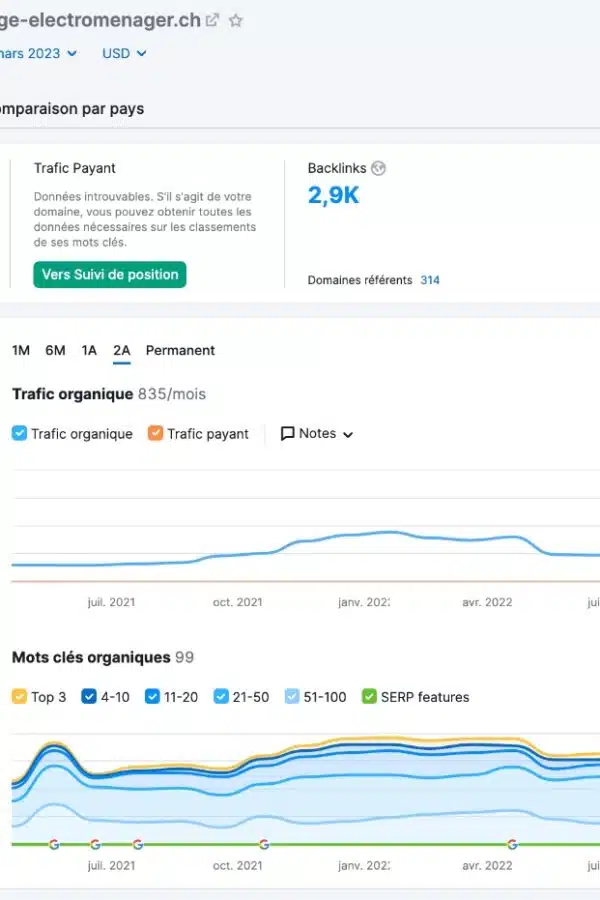Screen dimensions: 600x900
Task: Click the star favorite icon
Action: [236, 20]
